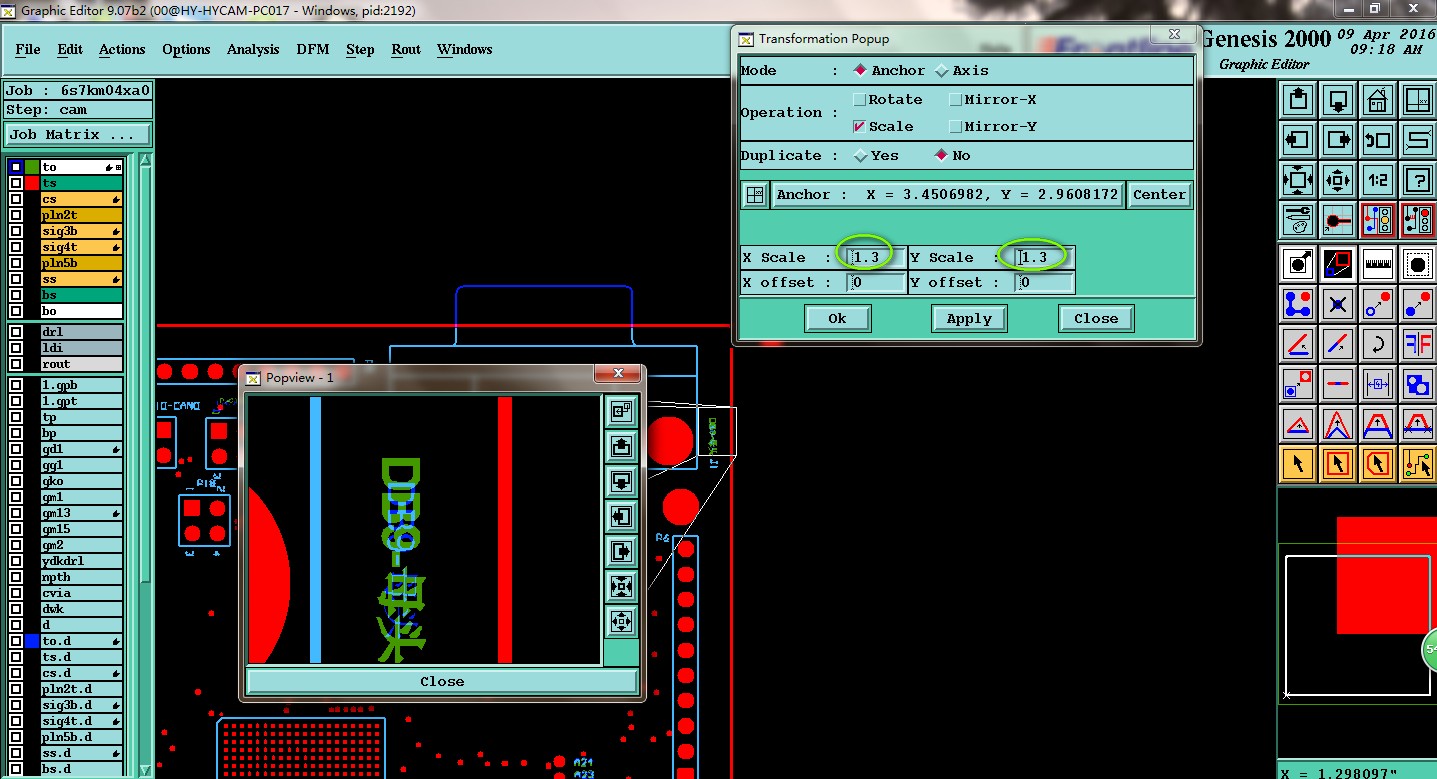Click the XY coordinate grid icon
The height and width of the screenshot is (779, 1437).
click(1417, 100)
